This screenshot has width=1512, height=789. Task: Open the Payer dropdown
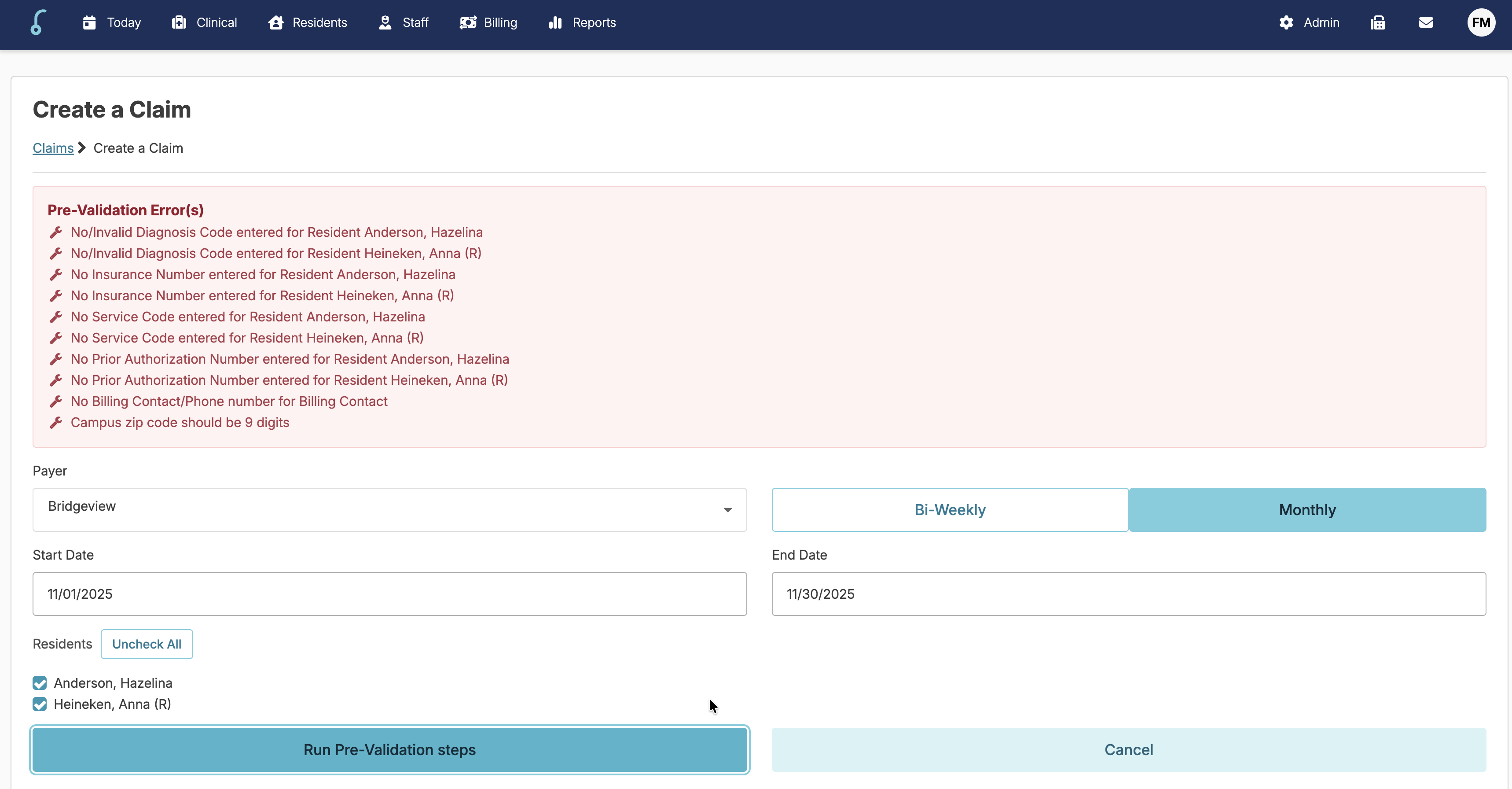coord(389,509)
